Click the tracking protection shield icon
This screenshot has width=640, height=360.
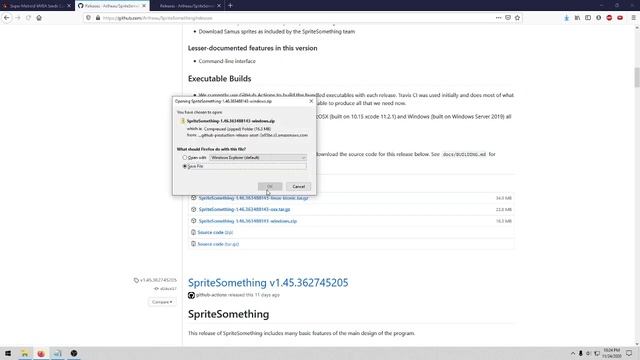pos(89,18)
